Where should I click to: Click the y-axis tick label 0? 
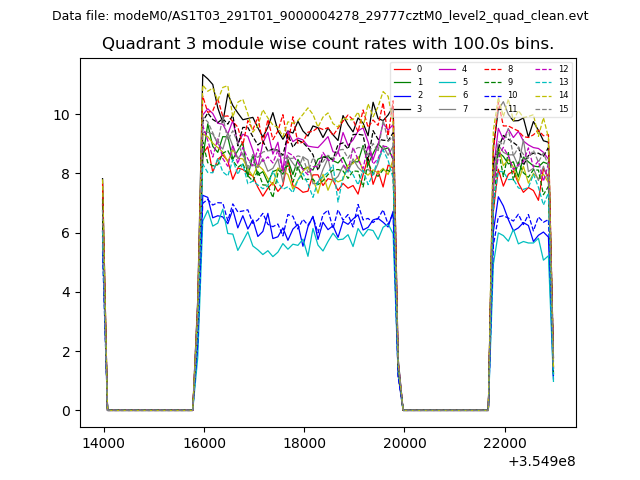(66, 411)
